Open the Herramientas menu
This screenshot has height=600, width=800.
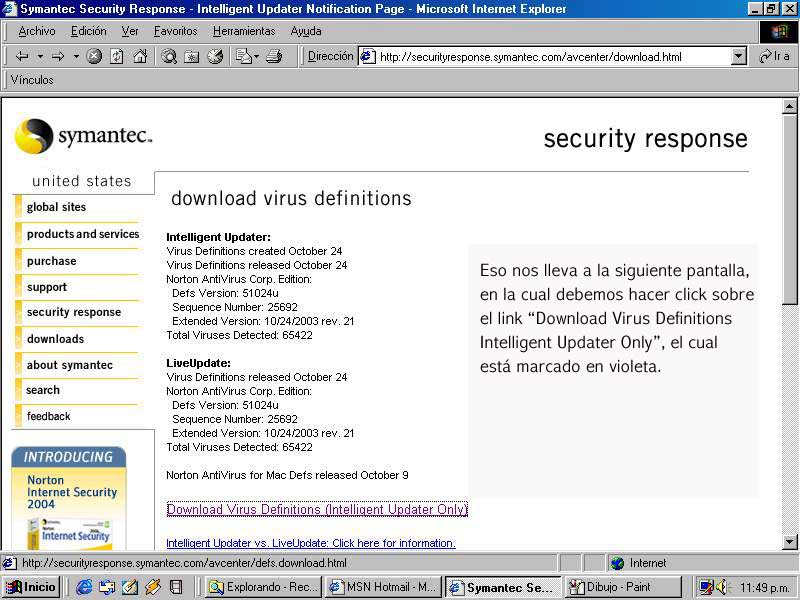[244, 31]
